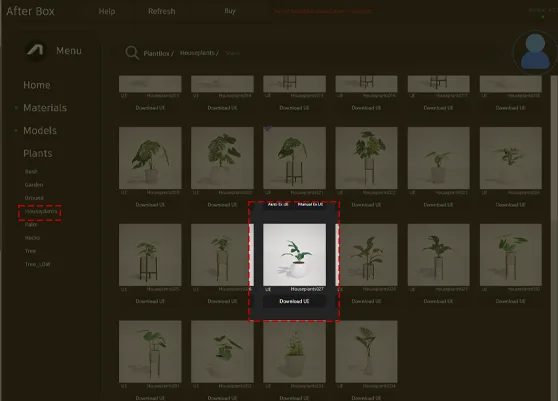Open the Palm plant category
The height and width of the screenshot is (401, 558).
click(x=31, y=225)
